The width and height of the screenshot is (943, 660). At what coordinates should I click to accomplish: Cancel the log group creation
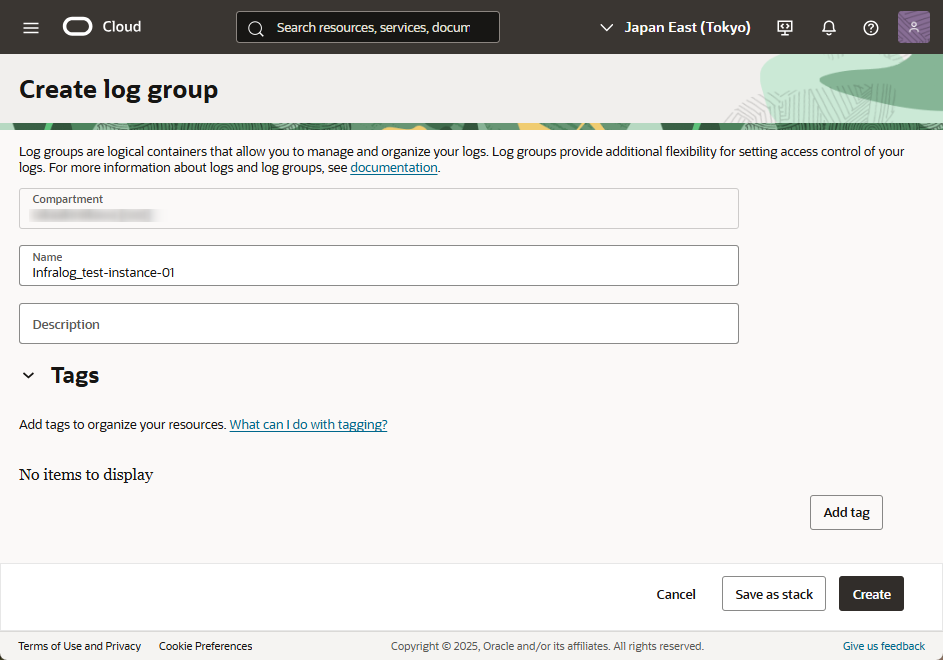click(x=676, y=594)
